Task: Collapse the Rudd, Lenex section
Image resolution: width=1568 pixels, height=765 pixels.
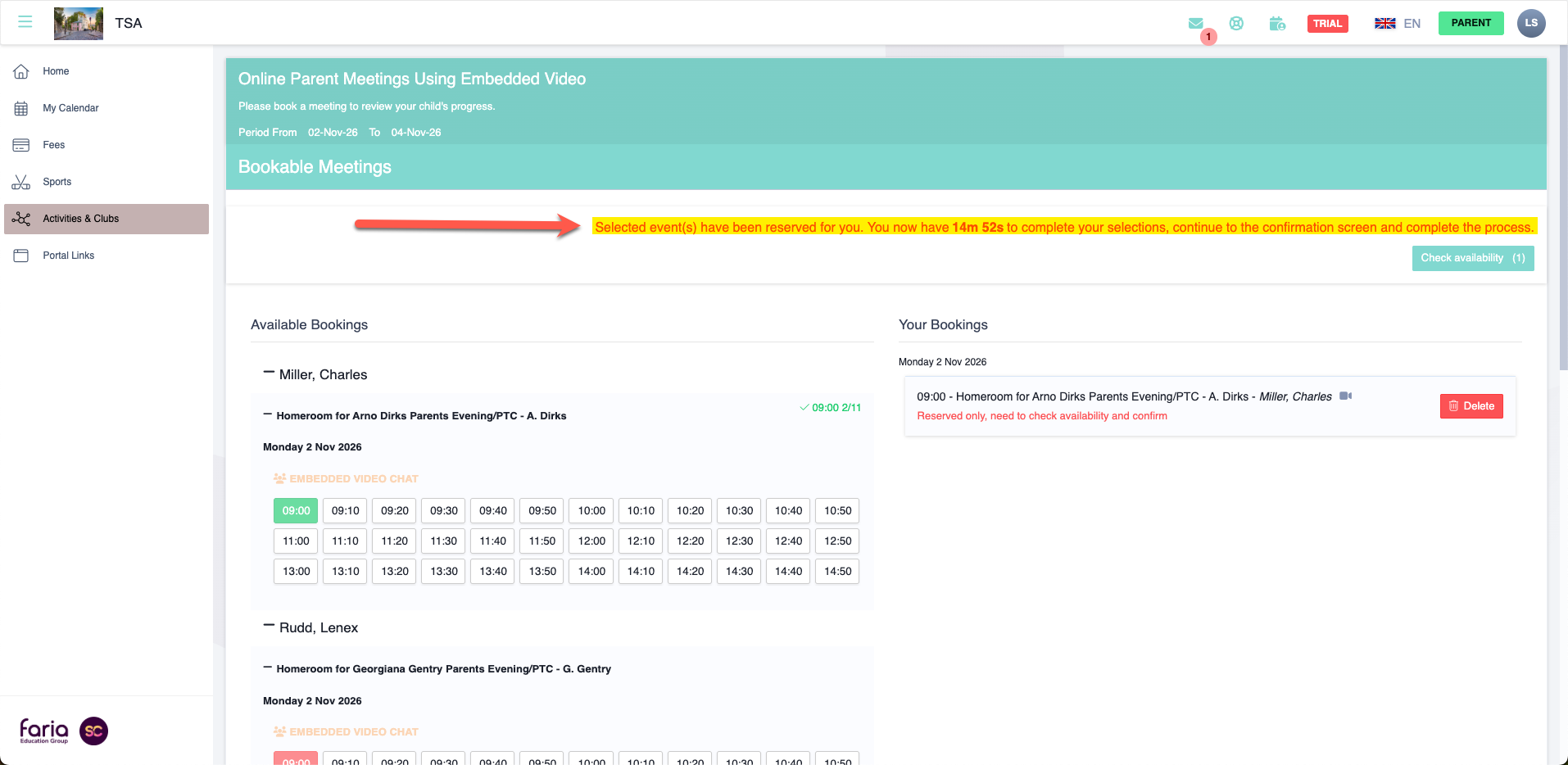Action: [269, 627]
